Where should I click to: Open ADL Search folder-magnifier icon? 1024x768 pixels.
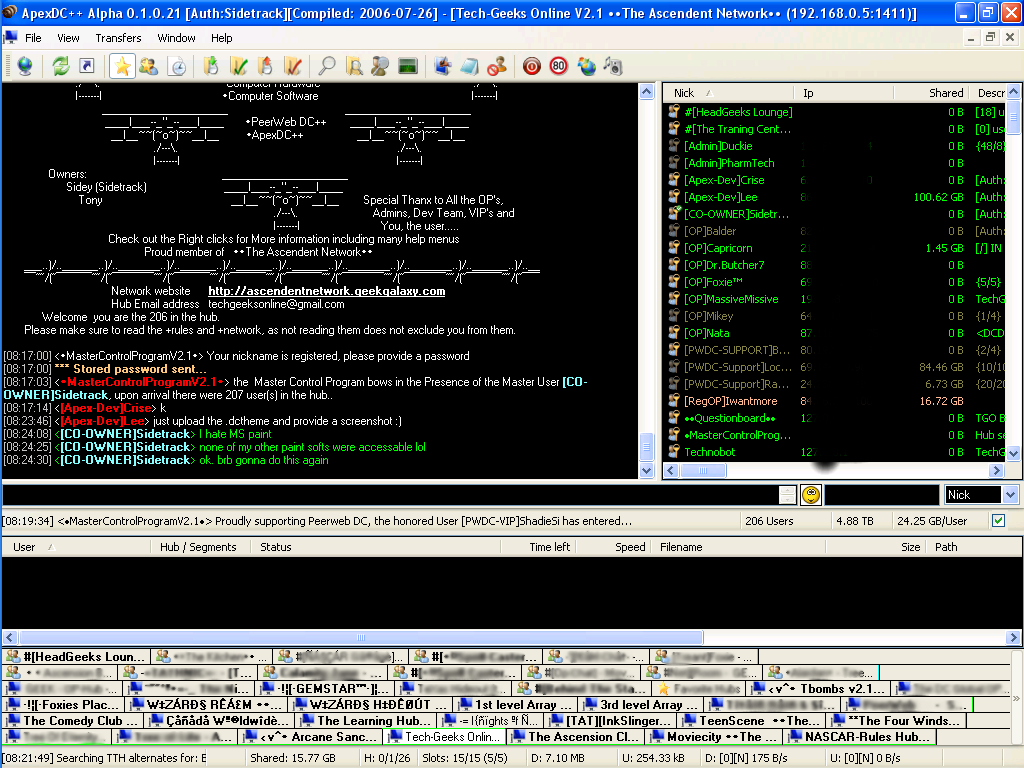(x=354, y=66)
